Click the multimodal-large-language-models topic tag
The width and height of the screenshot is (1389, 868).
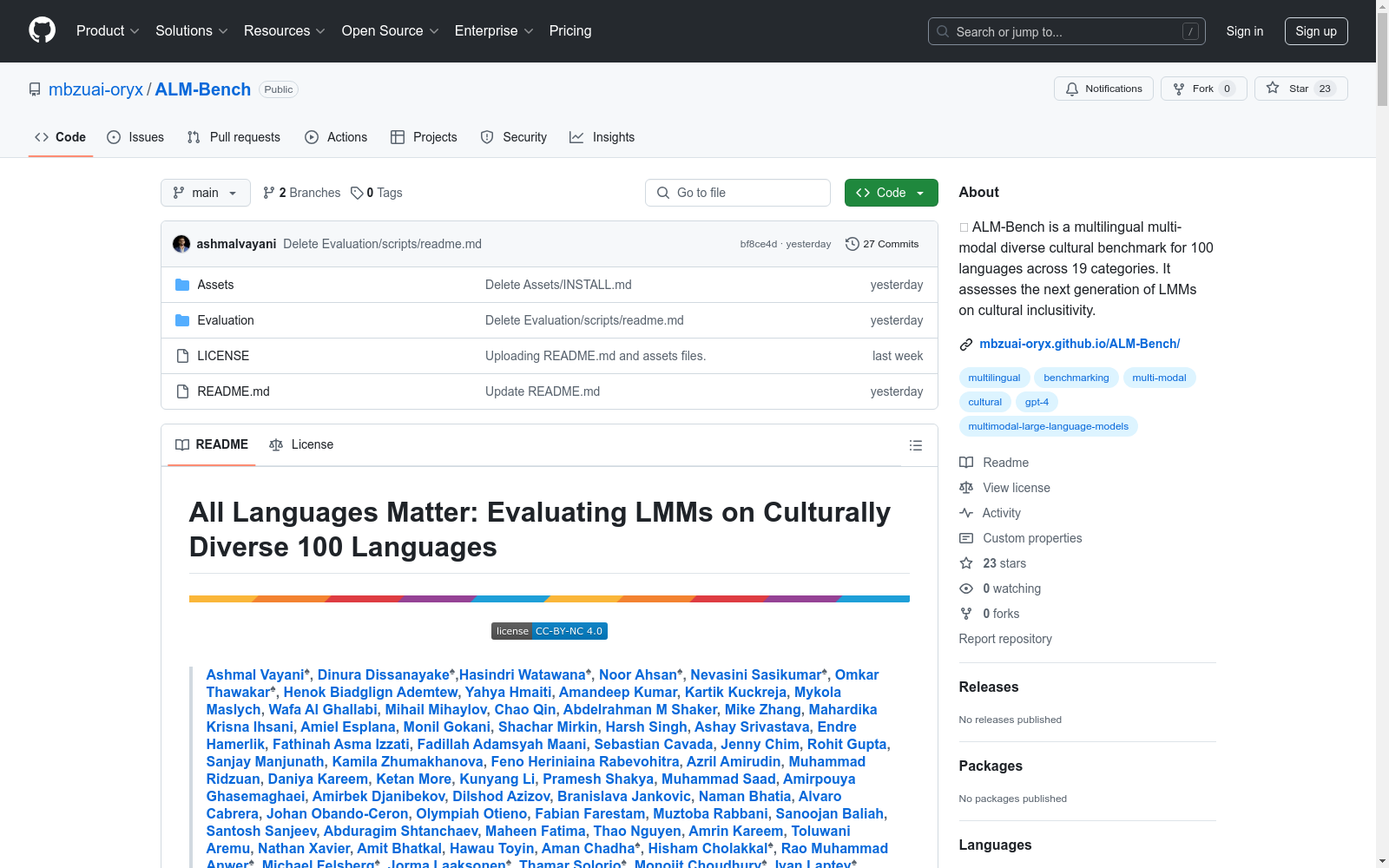[x=1049, y=426]
